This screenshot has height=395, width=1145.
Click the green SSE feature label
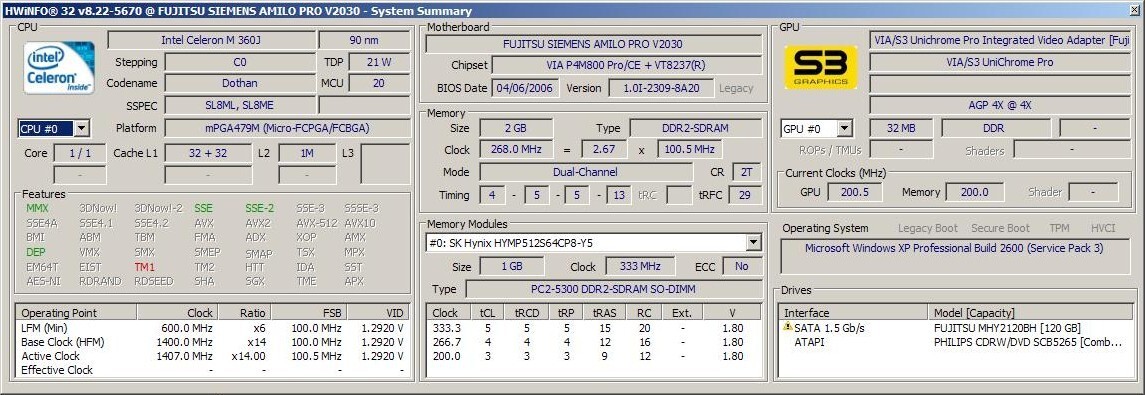click(x=204, y=208)
